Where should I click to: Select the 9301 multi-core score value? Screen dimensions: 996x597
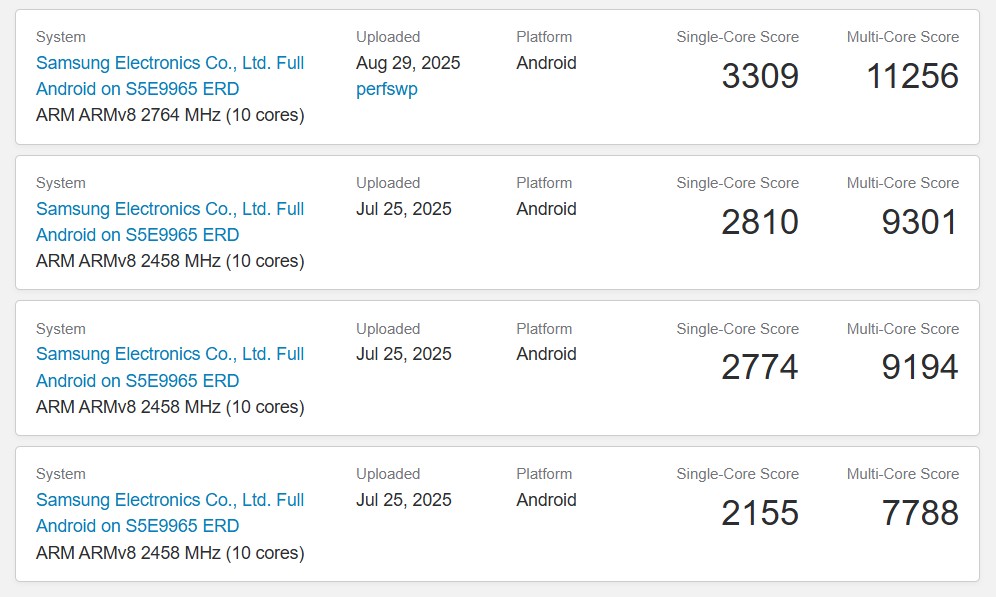(x=920, y=223)
